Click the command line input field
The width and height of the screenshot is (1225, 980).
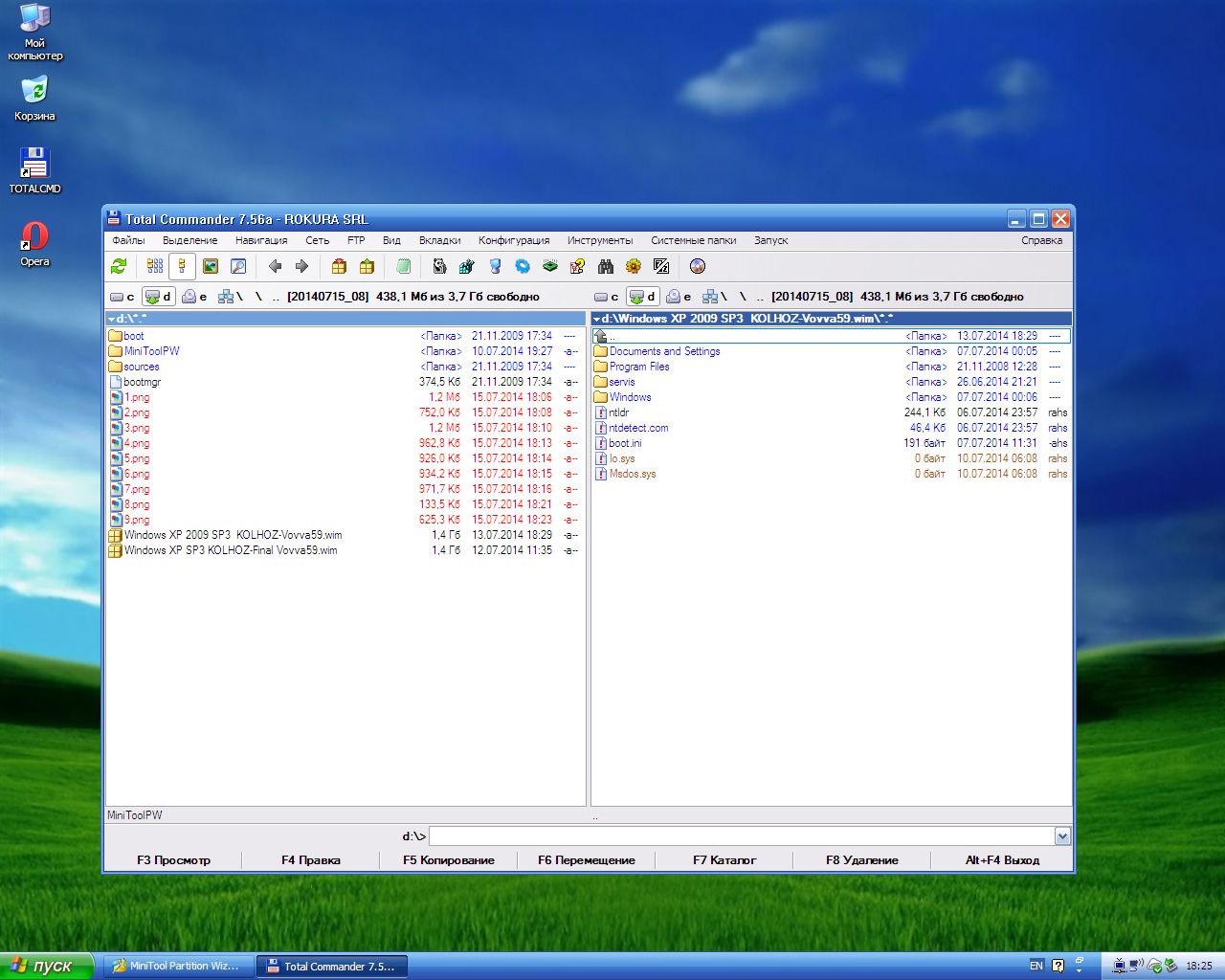tap(742, 836)
